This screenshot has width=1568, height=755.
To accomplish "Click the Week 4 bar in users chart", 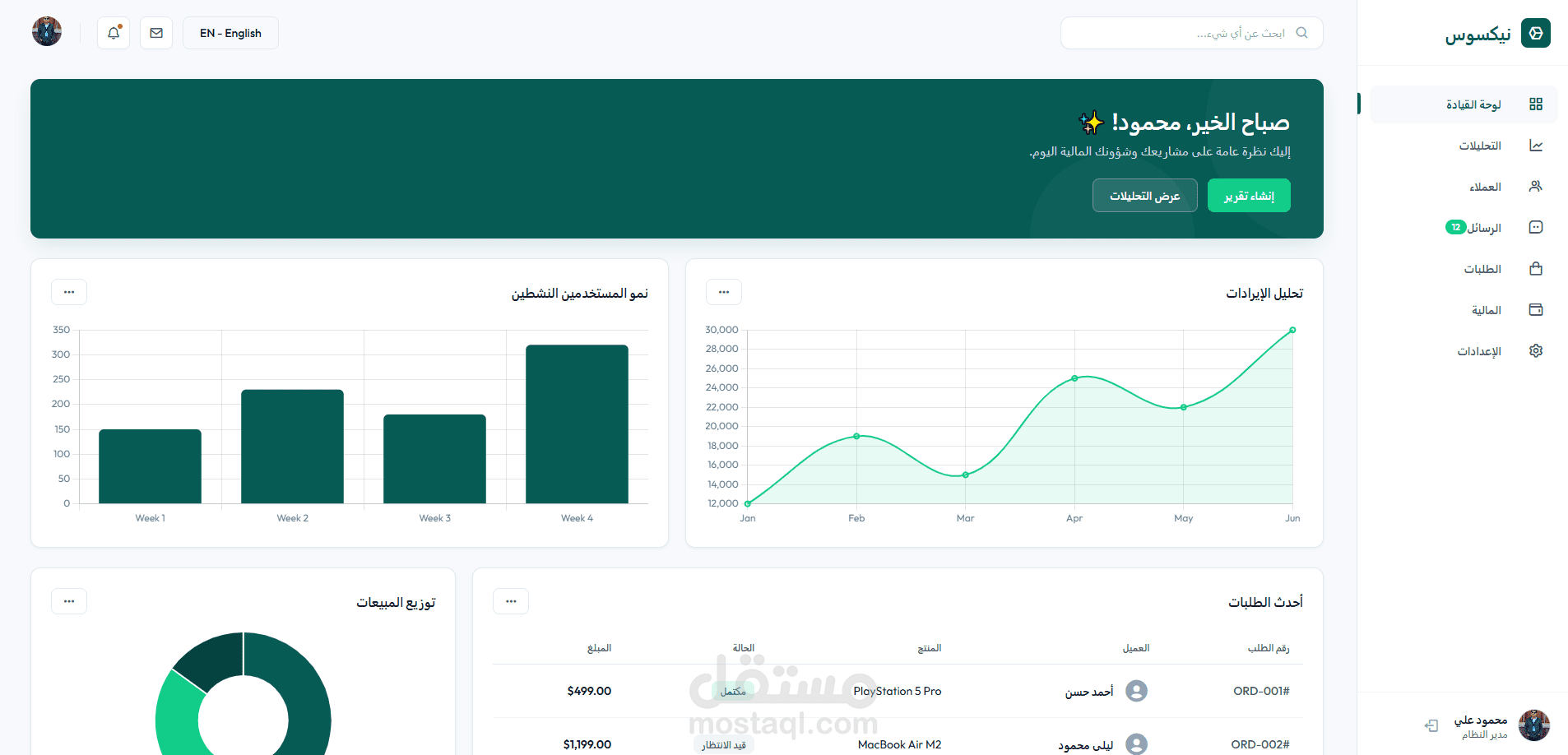I will (x=577, y=424).
